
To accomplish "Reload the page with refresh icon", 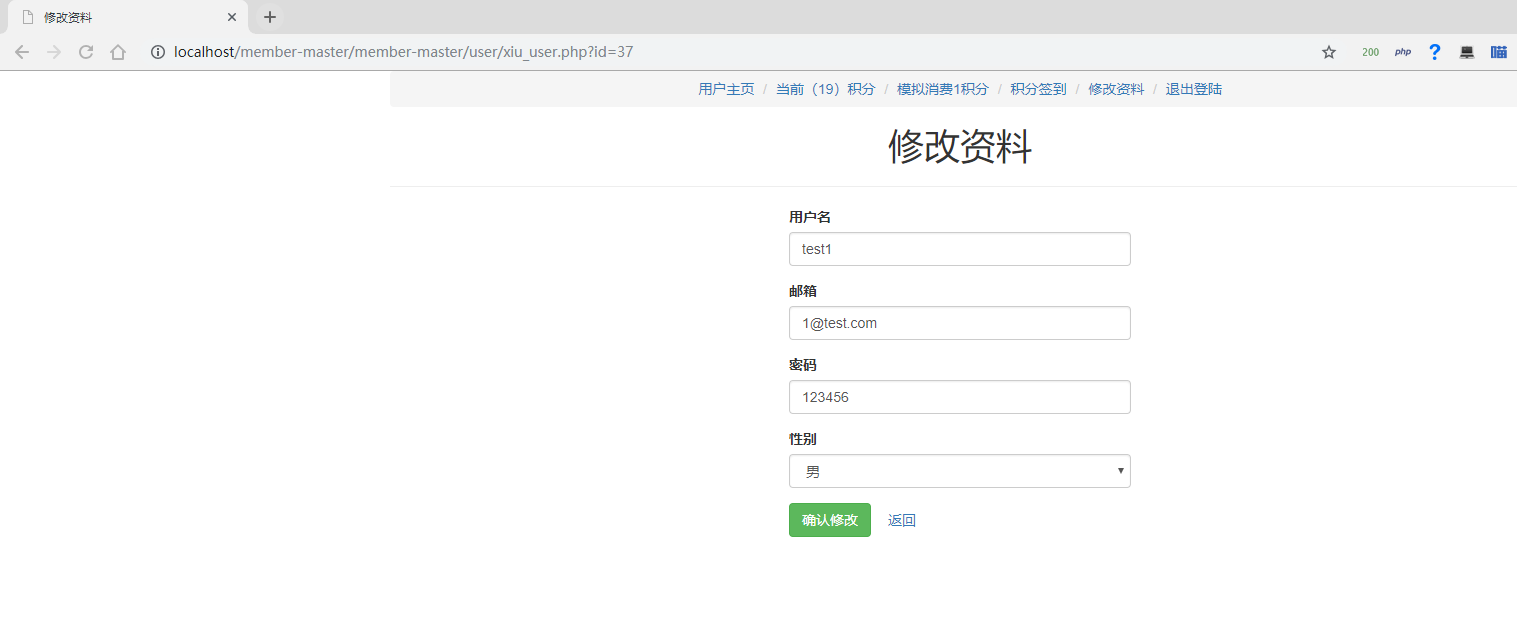I will pyautogui.click(x=86, y=52).
